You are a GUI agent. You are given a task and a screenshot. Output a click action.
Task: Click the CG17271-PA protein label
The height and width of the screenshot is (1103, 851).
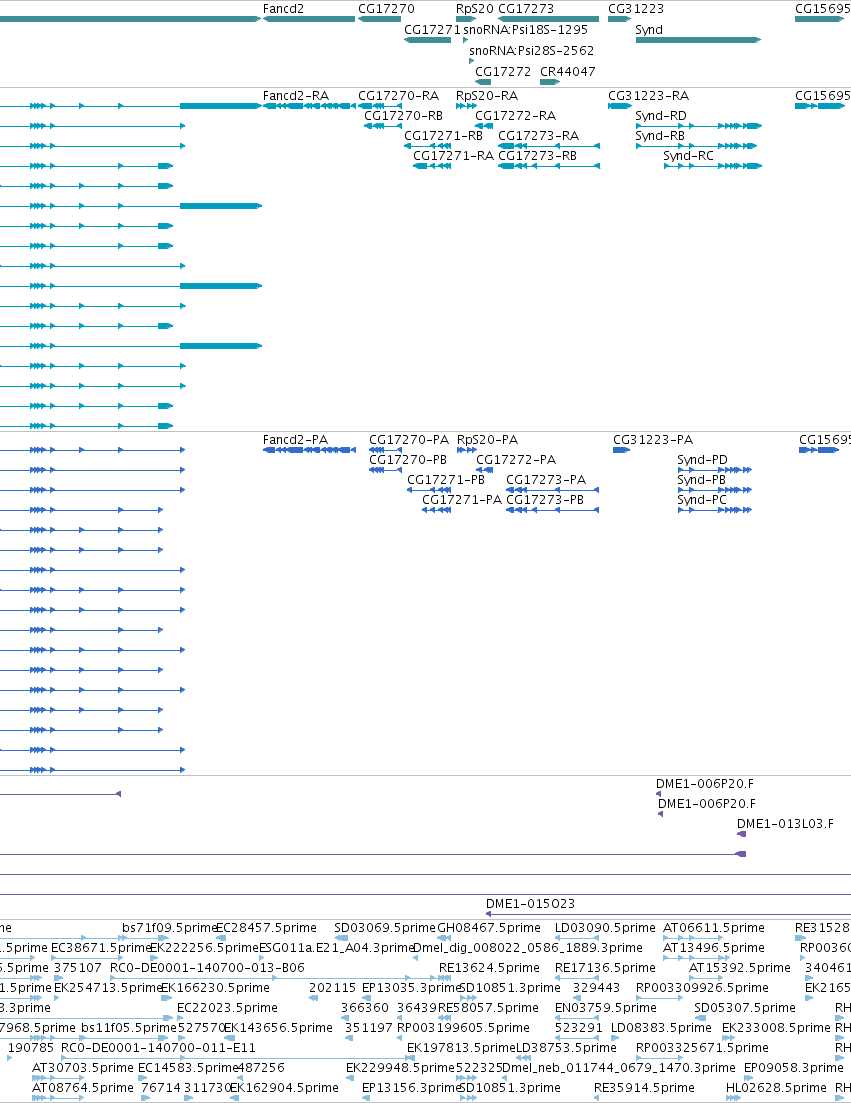coord(462,500)
